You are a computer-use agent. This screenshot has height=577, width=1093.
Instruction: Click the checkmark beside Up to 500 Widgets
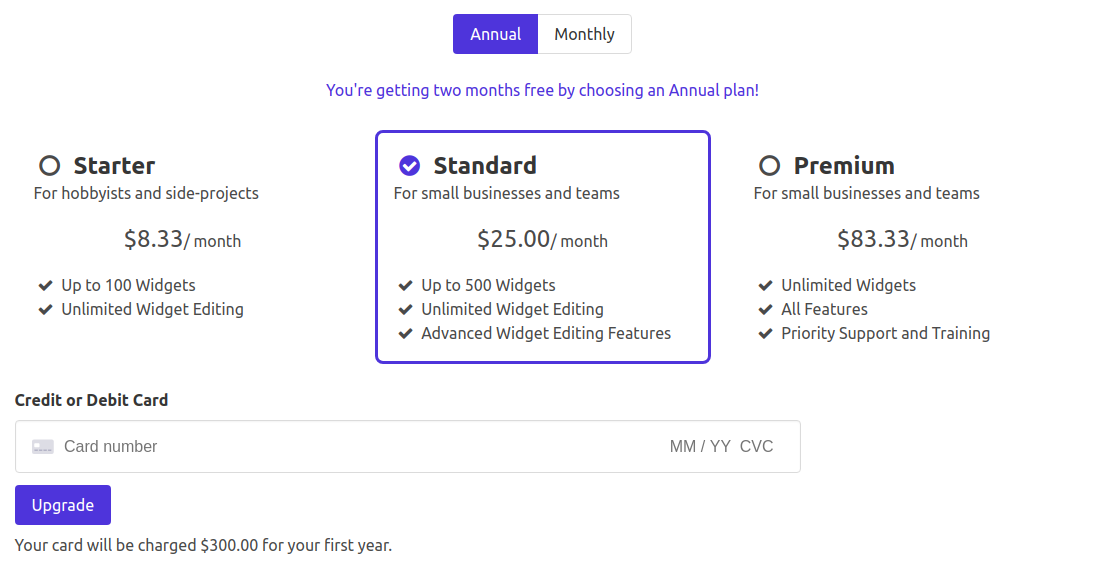405,285
